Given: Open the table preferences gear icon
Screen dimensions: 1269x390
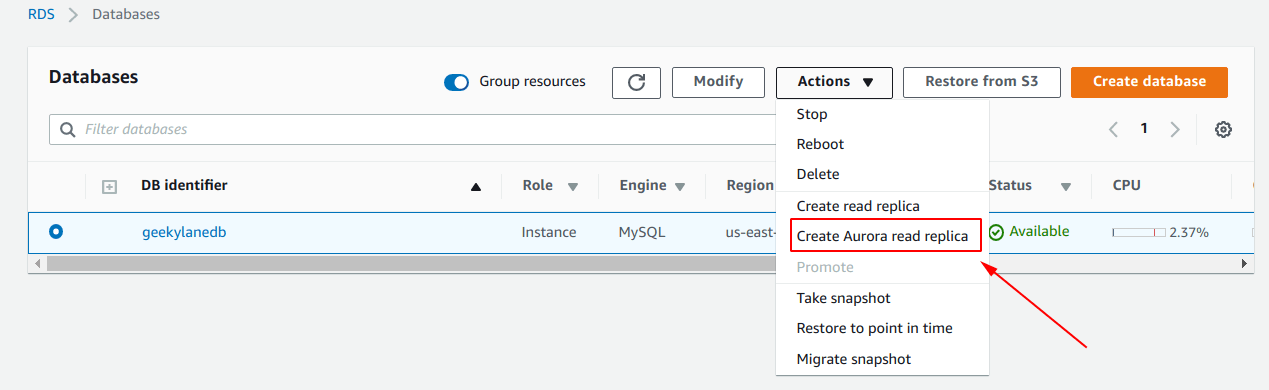Looking at the screenshot, I should [1223, 129].
